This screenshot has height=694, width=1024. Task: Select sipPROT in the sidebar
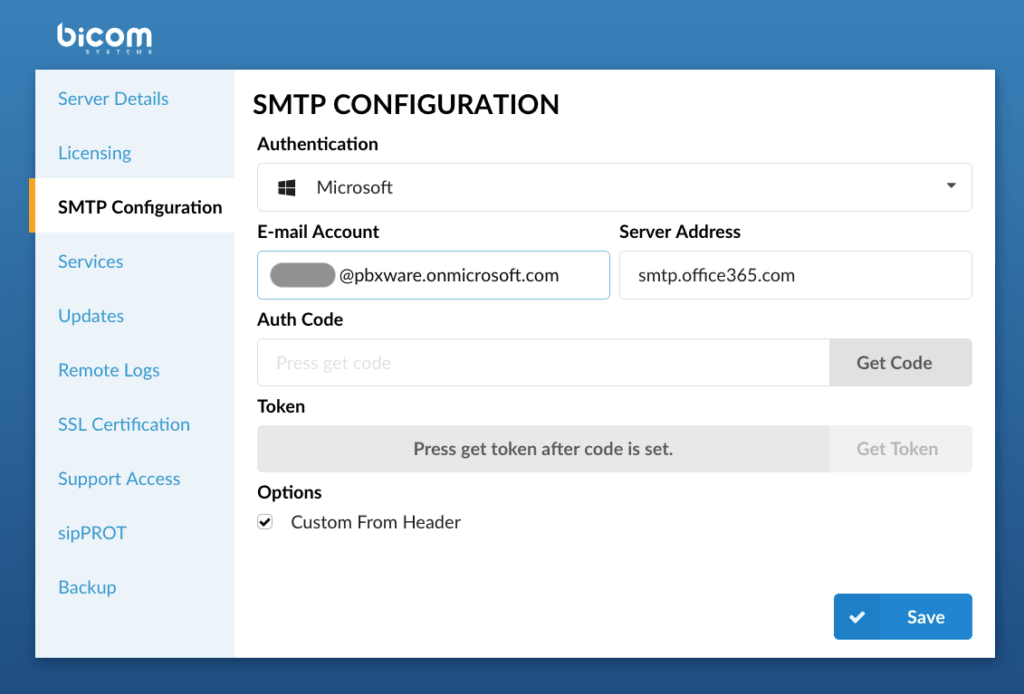92,533
